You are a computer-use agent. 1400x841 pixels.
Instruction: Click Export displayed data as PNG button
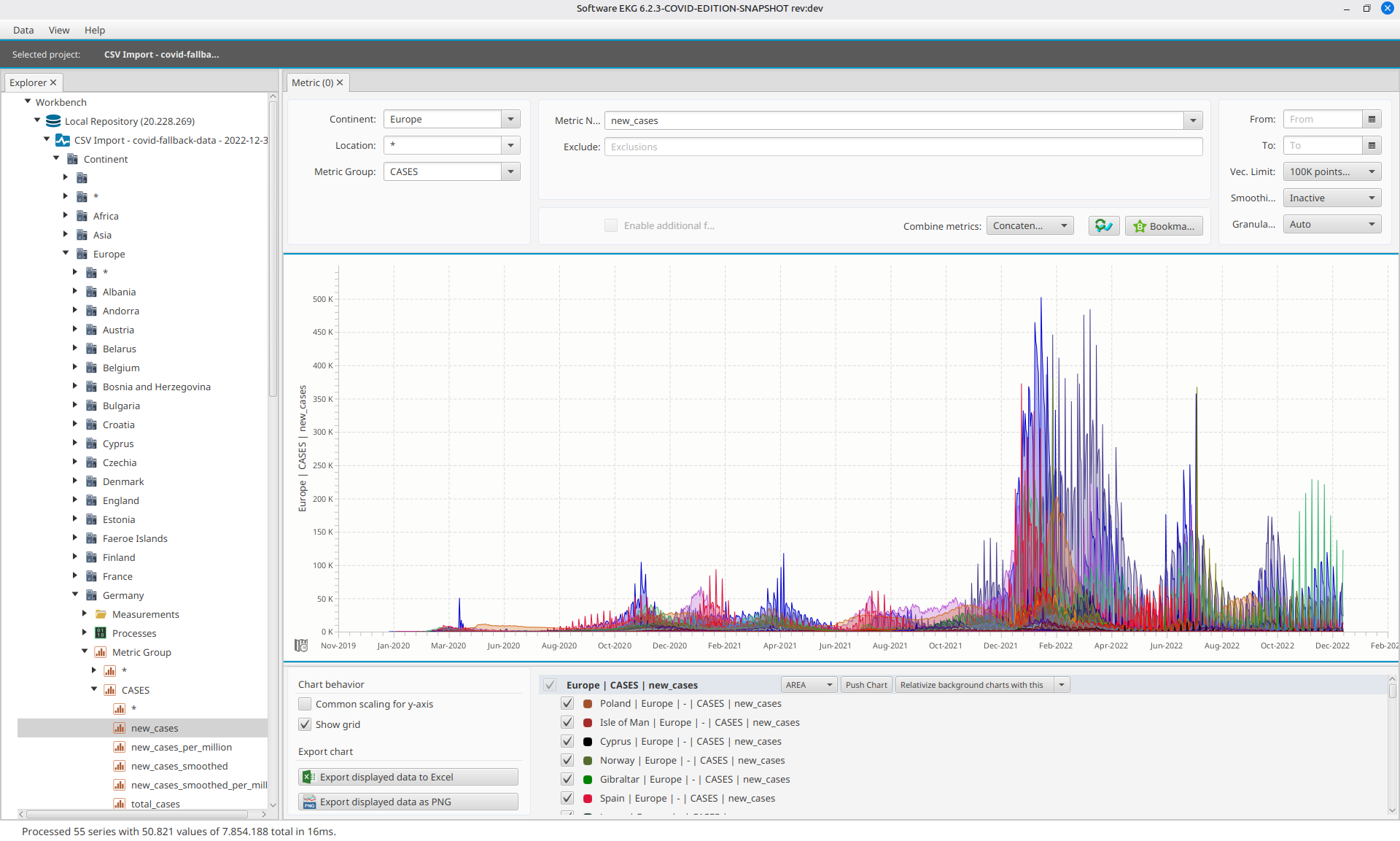tap(408, 802)
